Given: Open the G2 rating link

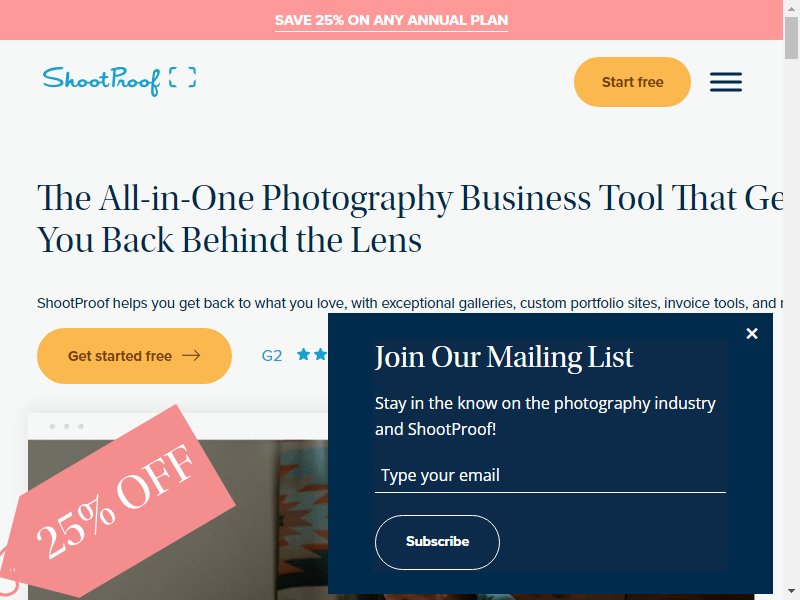Looking at the screenshot, I should point(271,356).
